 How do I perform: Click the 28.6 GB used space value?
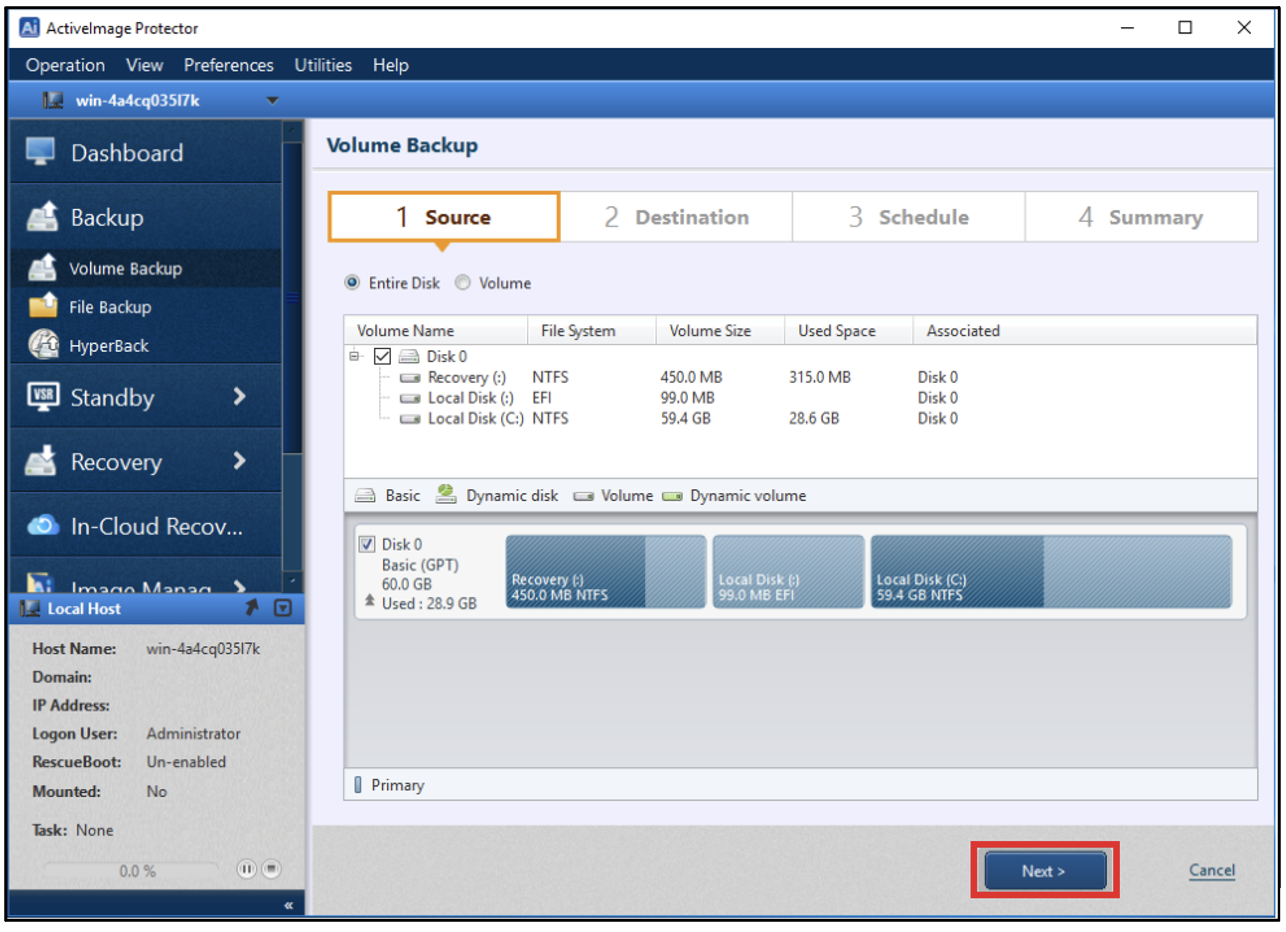(814, 418)
